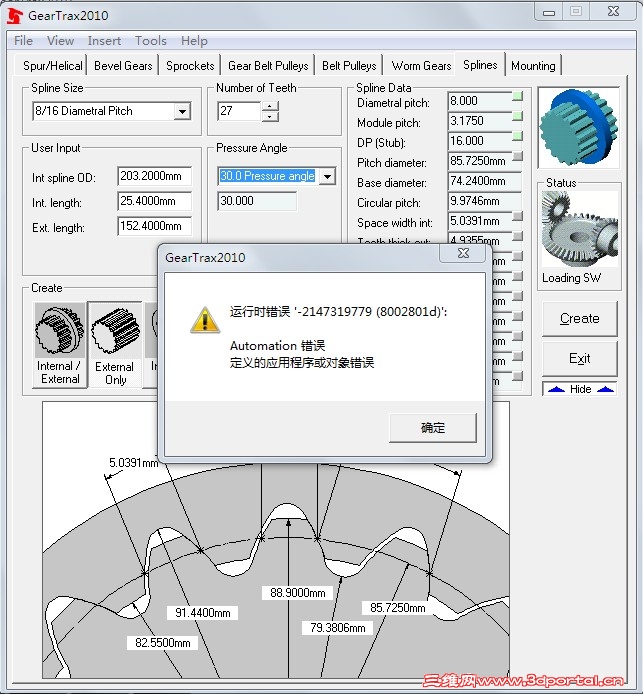The image size is (643, 694).
Task: Open the Tools menu
Action: [151, 41]
